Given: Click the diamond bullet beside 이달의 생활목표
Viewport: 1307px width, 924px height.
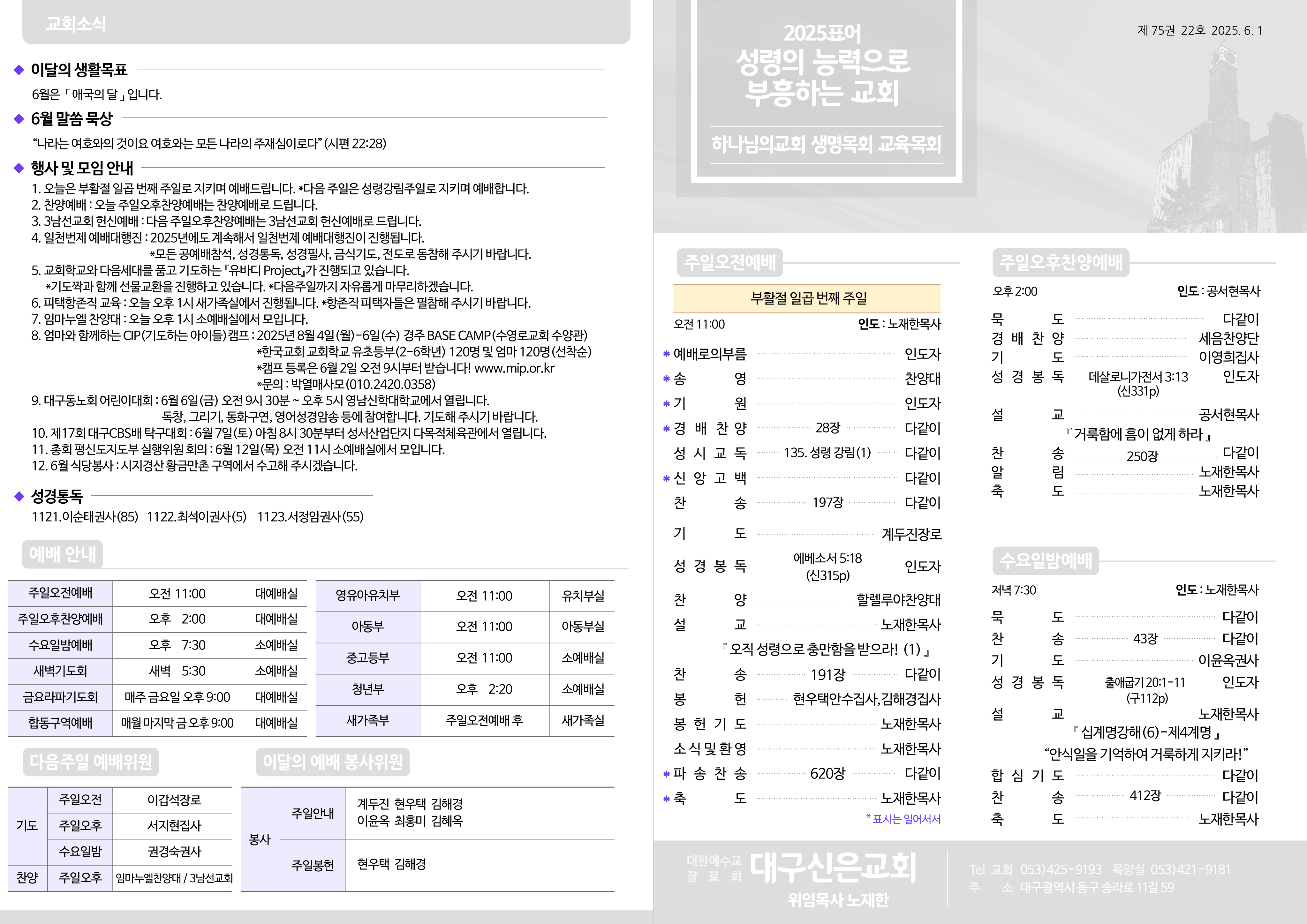Looking at the screenshot, I should 19,70.
